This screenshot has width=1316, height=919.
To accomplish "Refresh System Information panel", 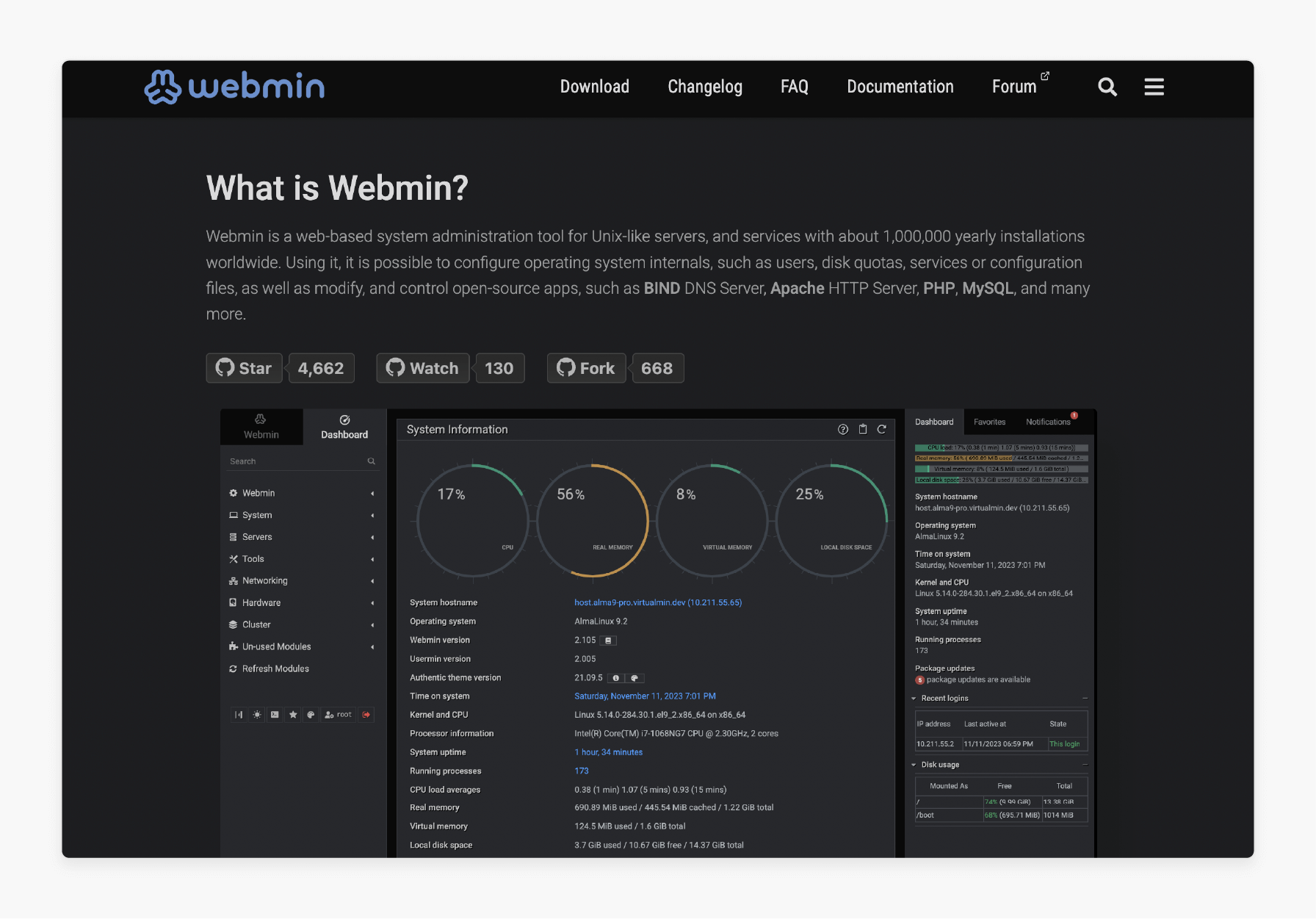I will 882,430.
